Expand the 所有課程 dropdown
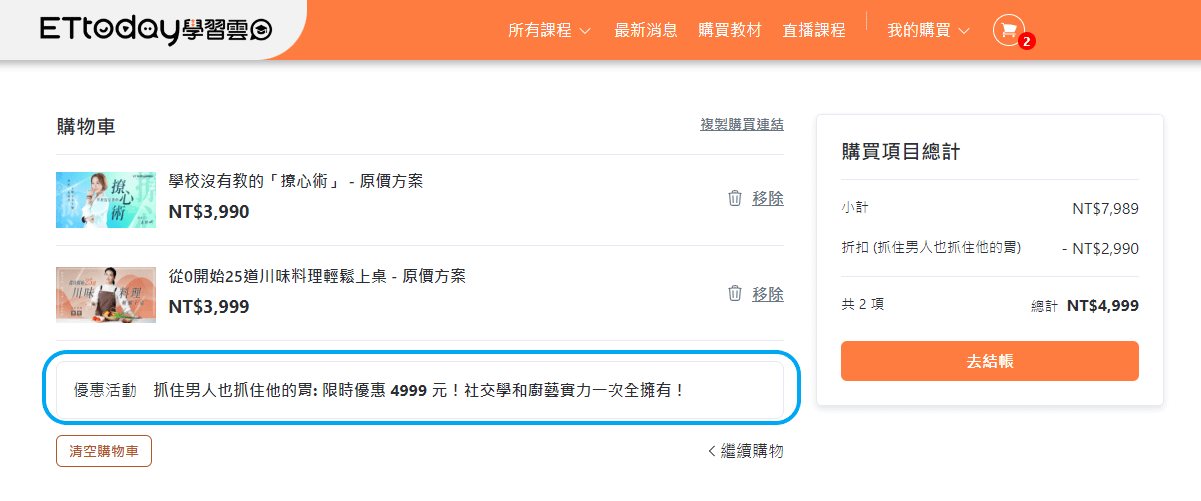The image size is (1201, 501). (549, 30)
